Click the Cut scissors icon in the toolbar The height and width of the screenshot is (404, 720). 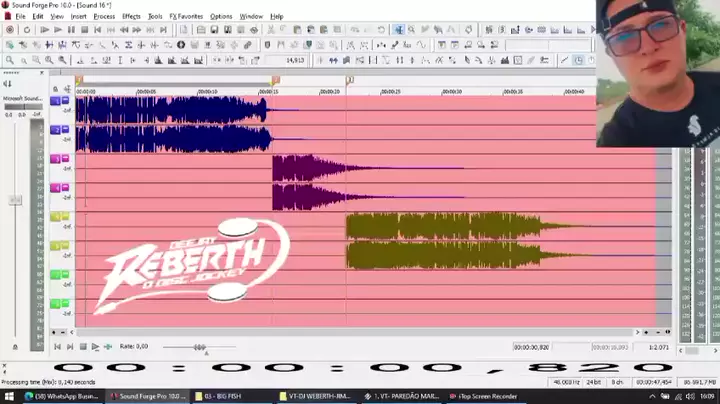tap(271, 30)
